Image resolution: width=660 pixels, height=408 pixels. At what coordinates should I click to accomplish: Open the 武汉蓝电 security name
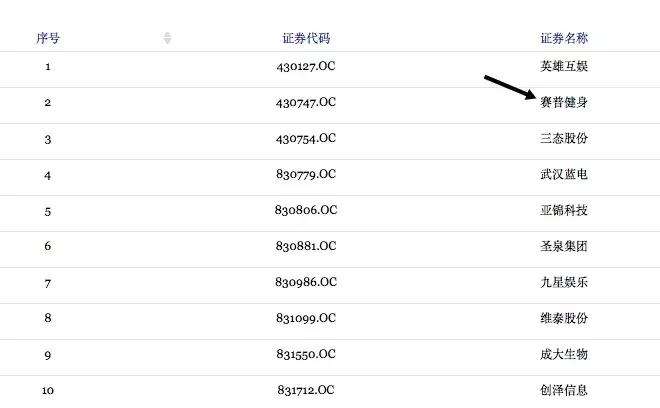pyautogui.click(x=564, y=175)
